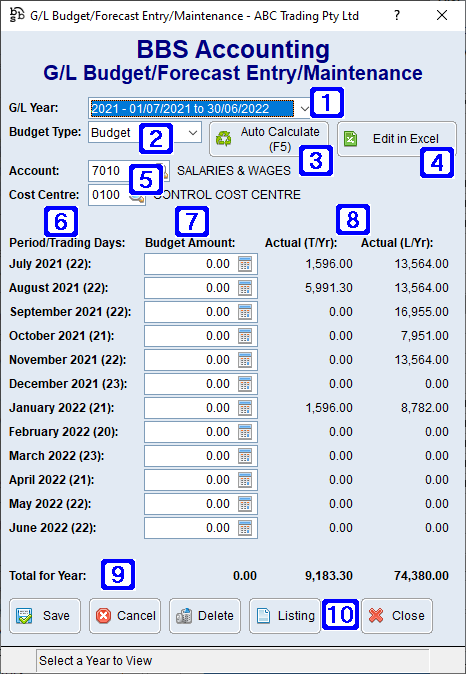Click the SALARIES & WAGES account name
The height and width of the screenshot is (674, 466).
click(234, 171)
